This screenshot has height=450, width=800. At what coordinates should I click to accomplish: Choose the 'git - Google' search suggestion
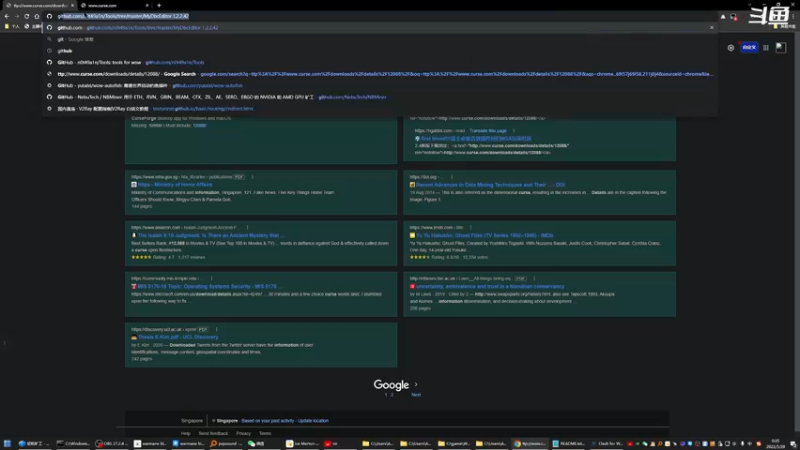pos(380,39)
